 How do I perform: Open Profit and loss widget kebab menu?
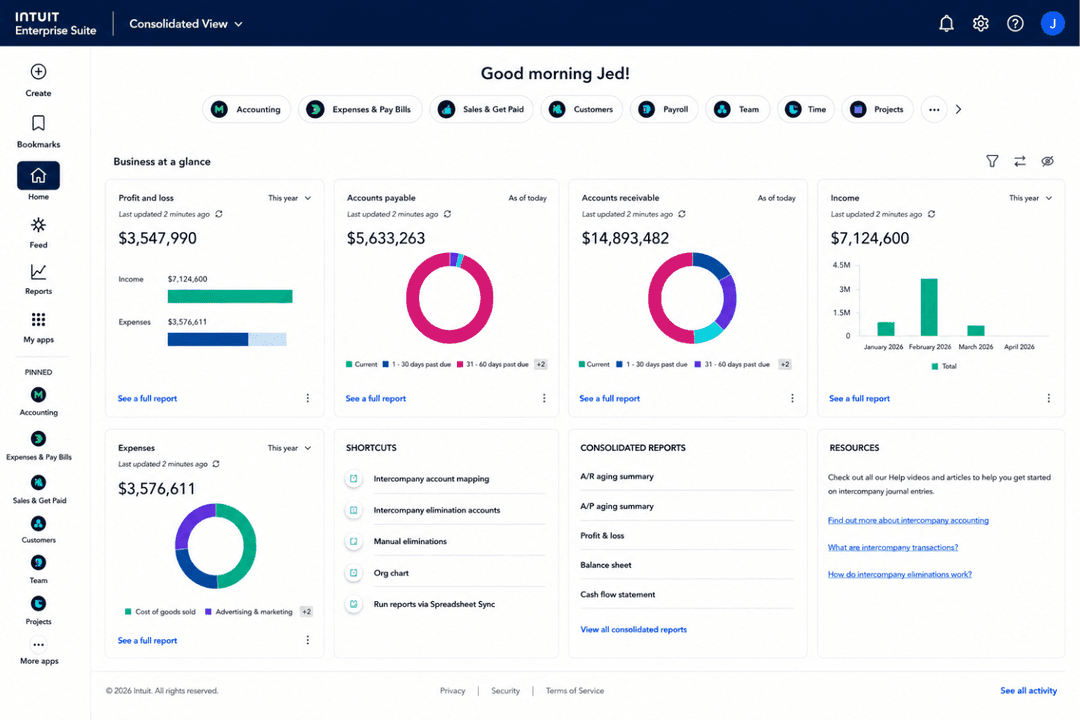308,398
